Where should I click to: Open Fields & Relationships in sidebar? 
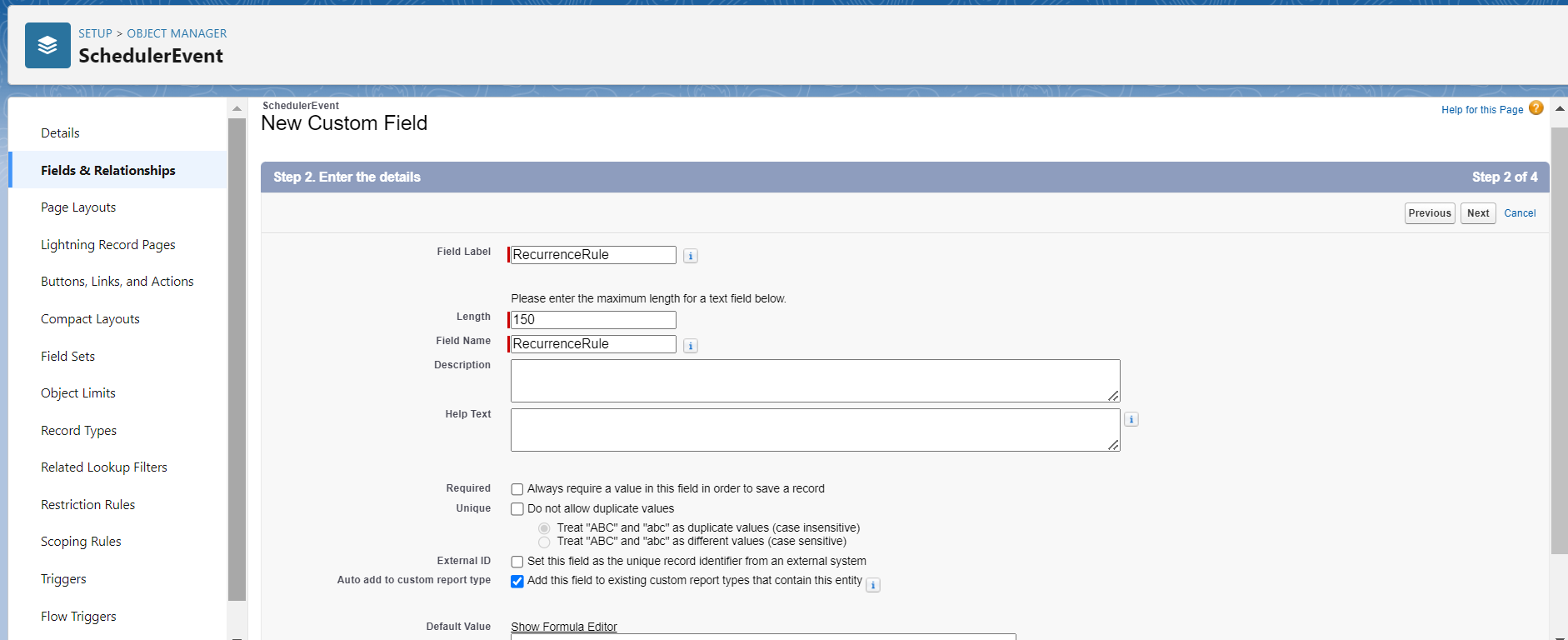(x=108, y=170)
